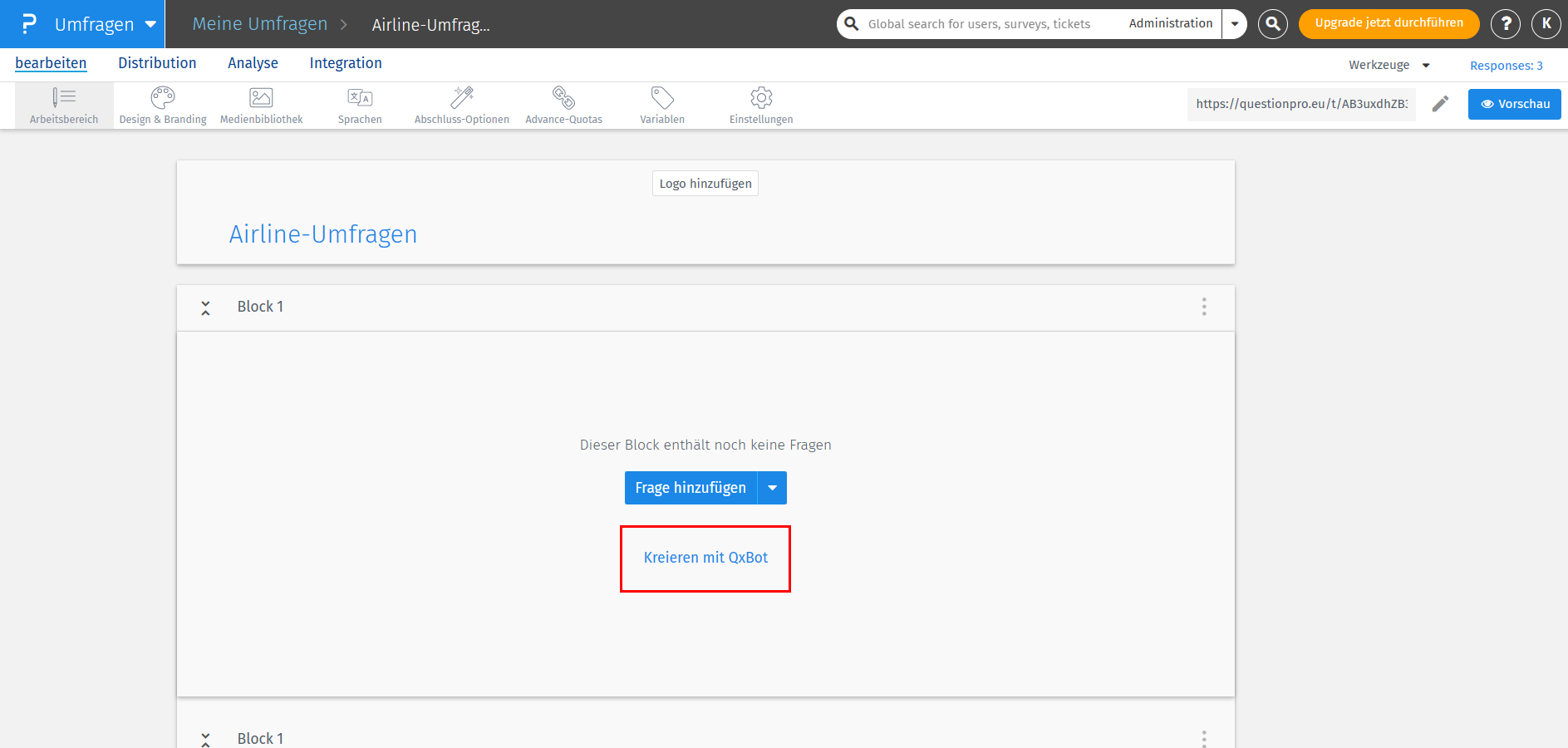Image resolution: width=1568 pixels, height=748 pixels.
Task: Click the survey URL field
Action: (1301, 104)
